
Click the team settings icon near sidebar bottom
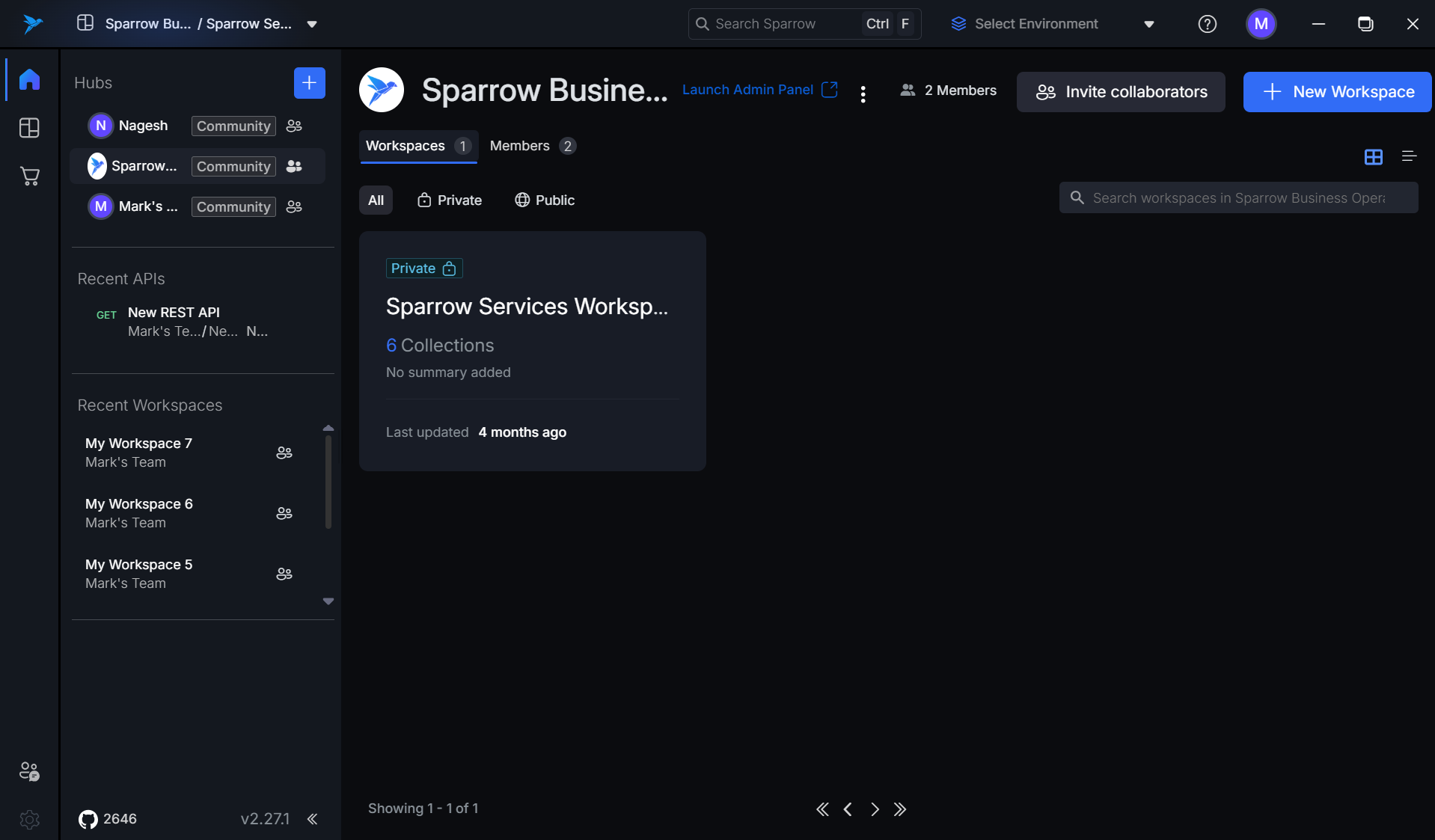pyautogui.click(x=29, y=771)
